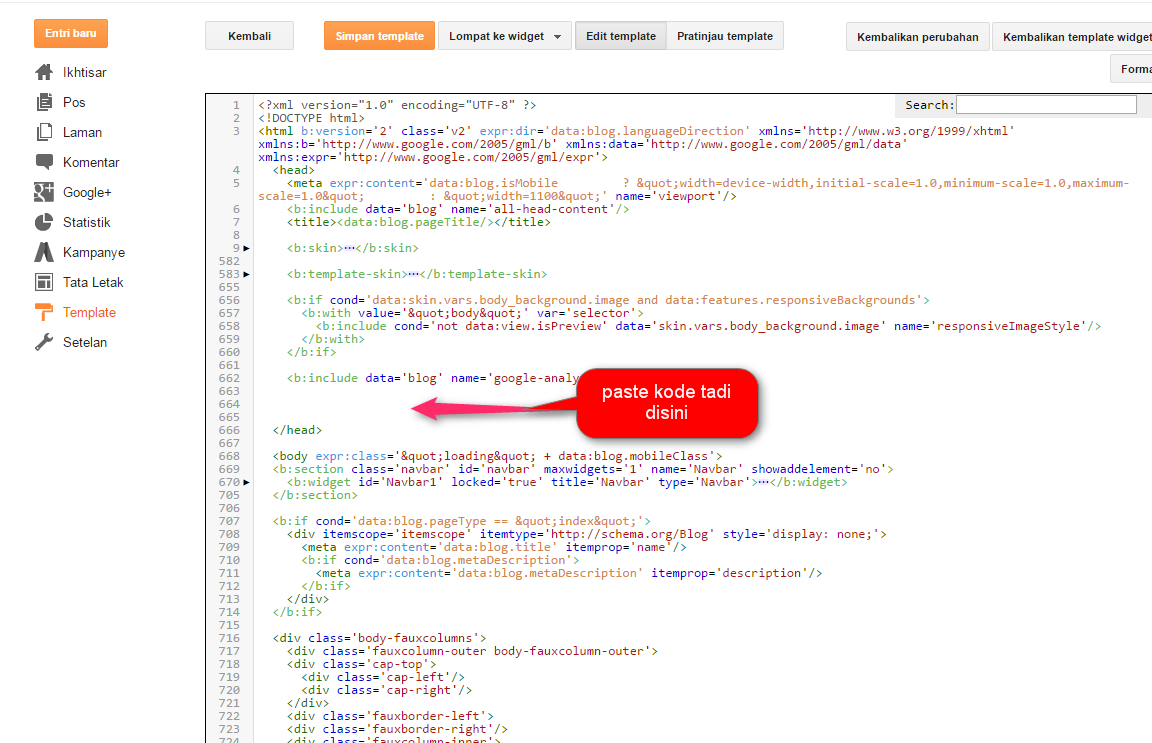The image size is (1152, 743).
Task: Click the closing </head> tag line
Action: [x=297, y=430]
